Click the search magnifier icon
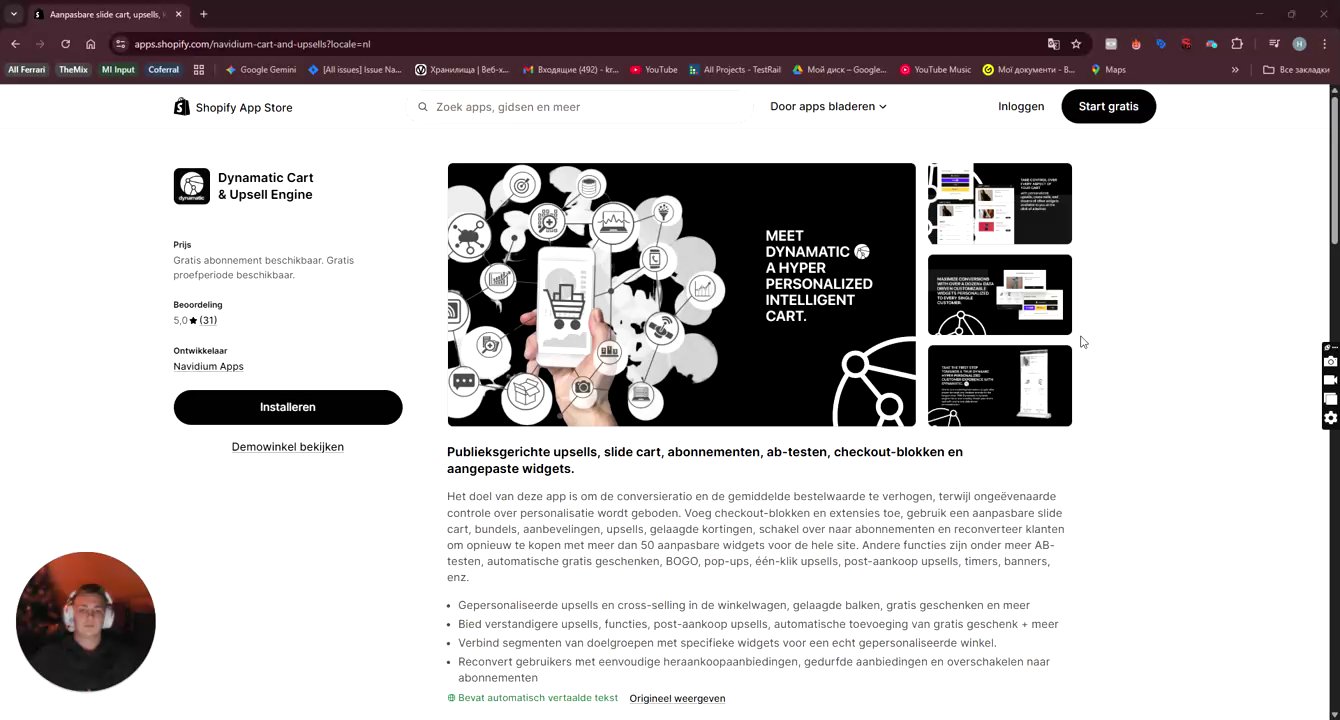This screenshot has width=1340, height=720. click(423, 107)
